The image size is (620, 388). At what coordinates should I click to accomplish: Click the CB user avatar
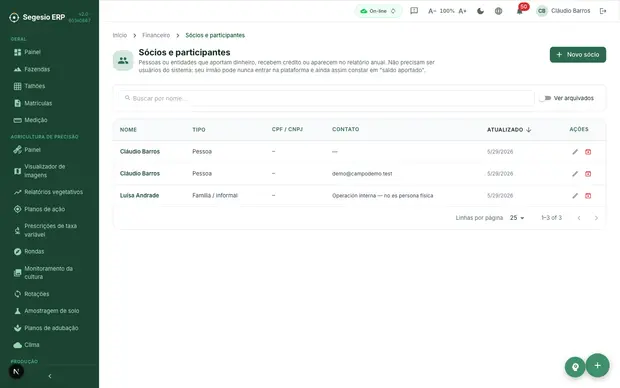point(542,11)
